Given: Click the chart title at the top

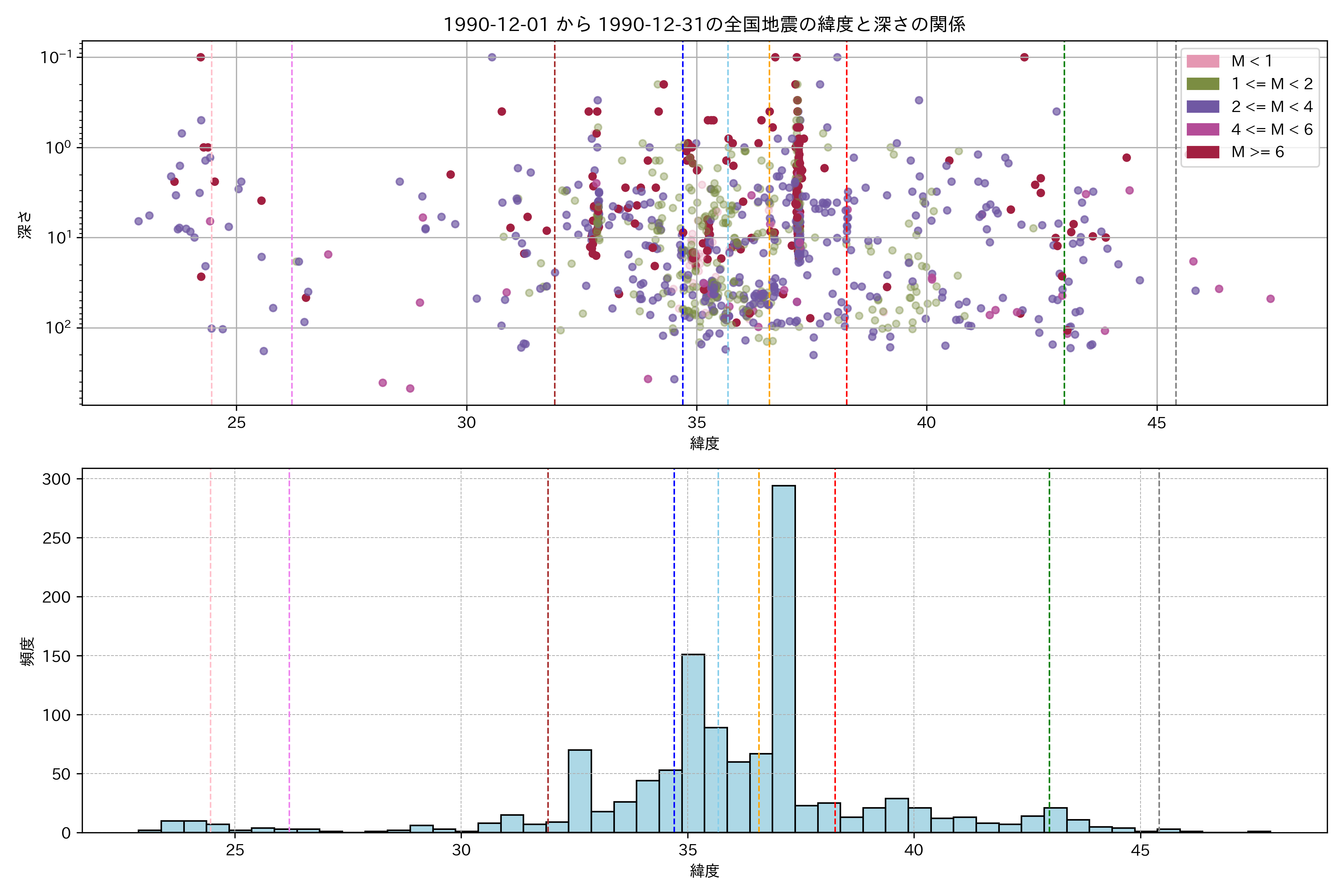Looking at the screenshot, I should 704,25.
